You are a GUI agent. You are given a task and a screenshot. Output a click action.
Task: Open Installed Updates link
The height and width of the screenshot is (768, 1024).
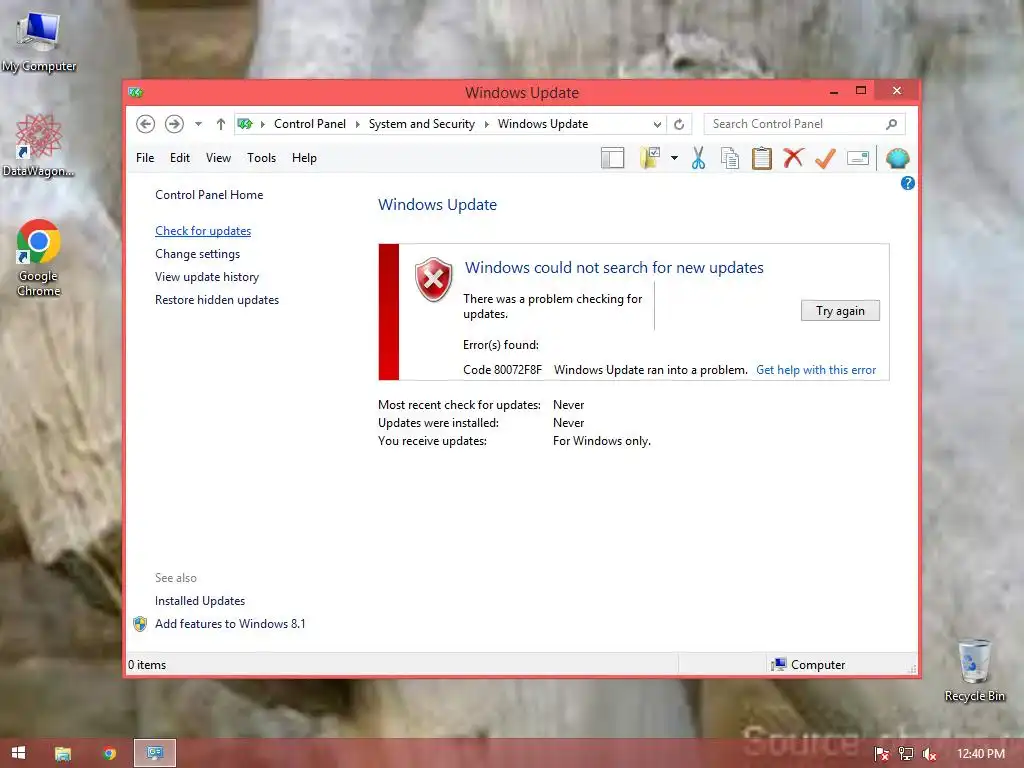pyautogui.click(x=200, y=601)
